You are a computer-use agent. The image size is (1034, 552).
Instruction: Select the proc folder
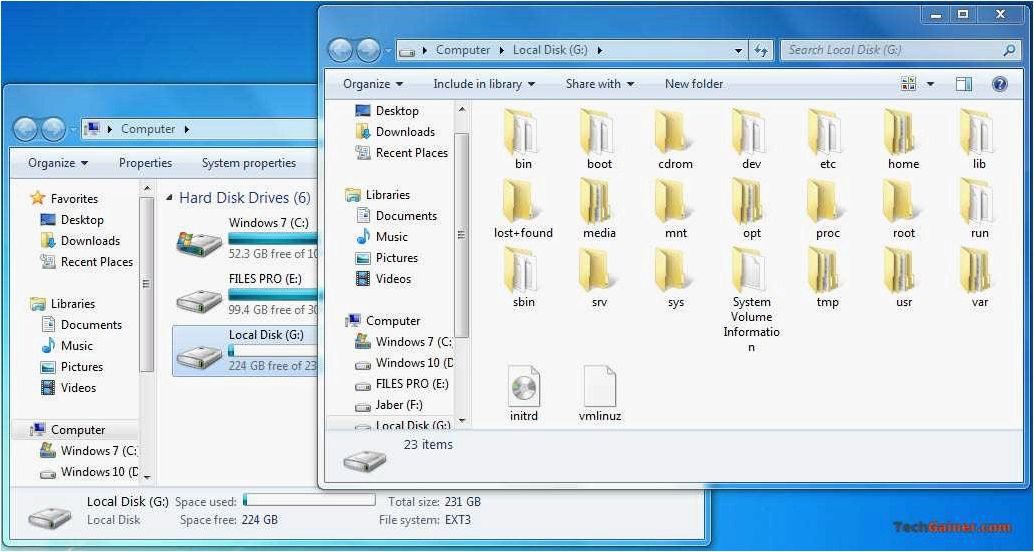pyautogui.click(x=828, y=208)
